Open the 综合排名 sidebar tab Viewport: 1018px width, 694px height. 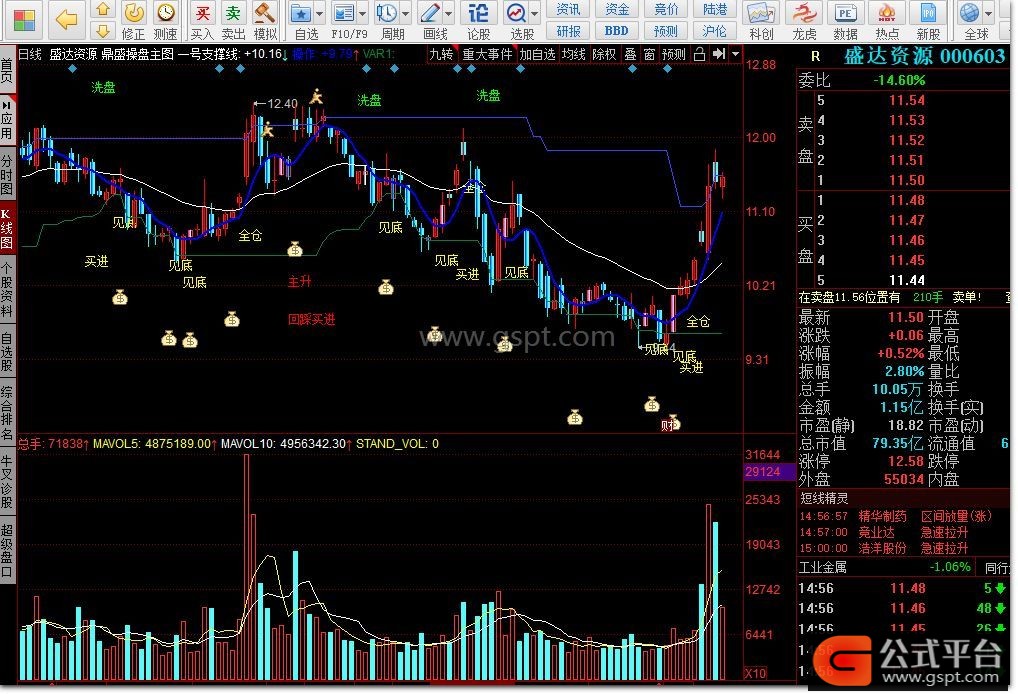7,412
